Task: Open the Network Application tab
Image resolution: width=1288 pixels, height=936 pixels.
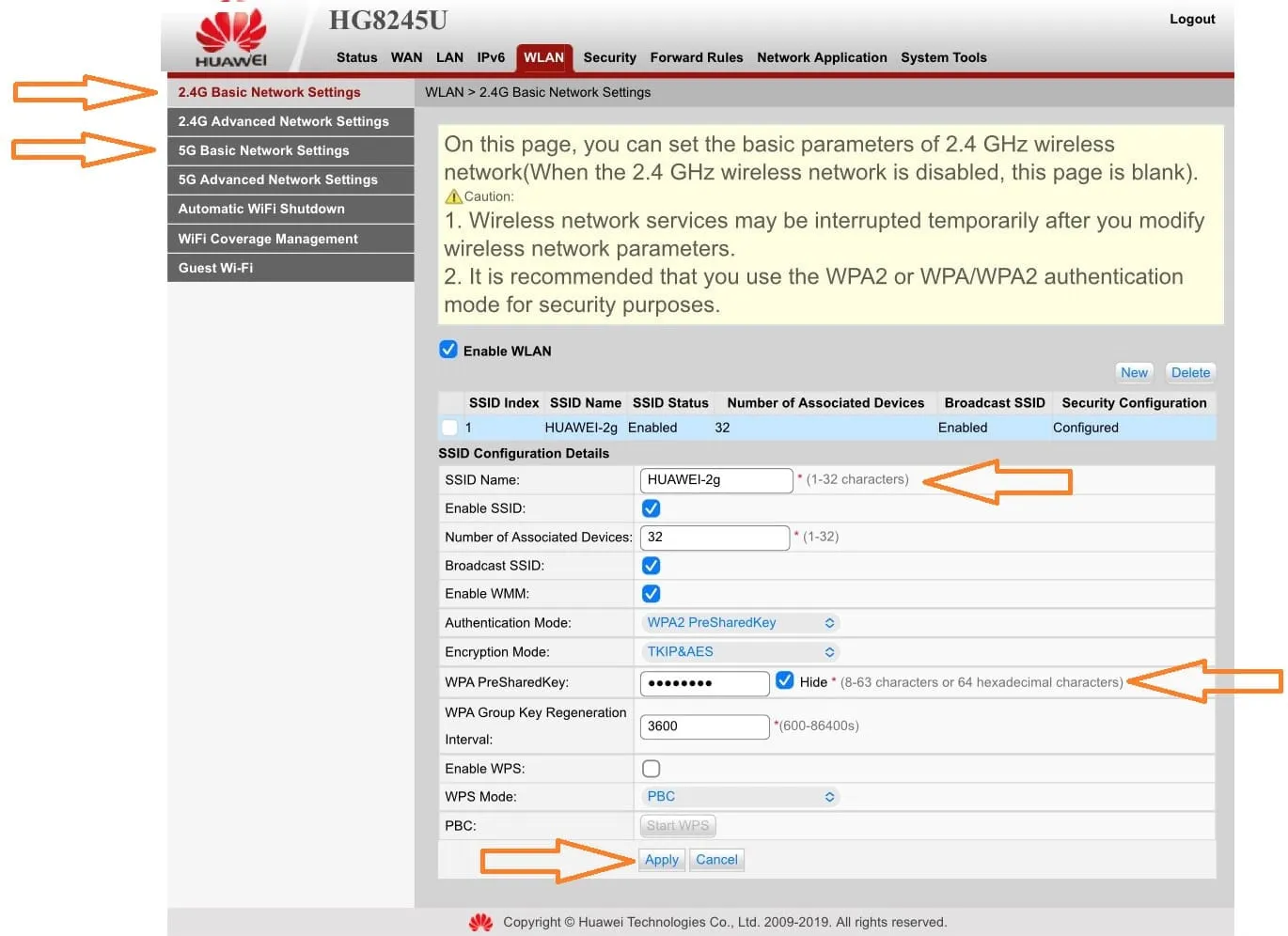Action: pyautogui.click(x=822, y=57)
